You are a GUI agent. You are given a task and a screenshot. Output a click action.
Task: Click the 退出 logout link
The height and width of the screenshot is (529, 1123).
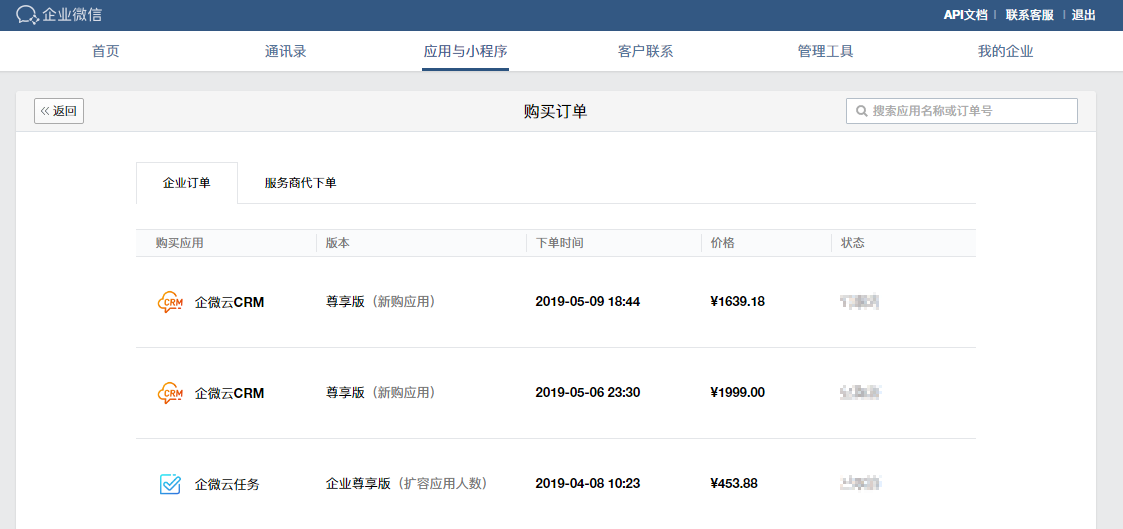coord(1083,15)
